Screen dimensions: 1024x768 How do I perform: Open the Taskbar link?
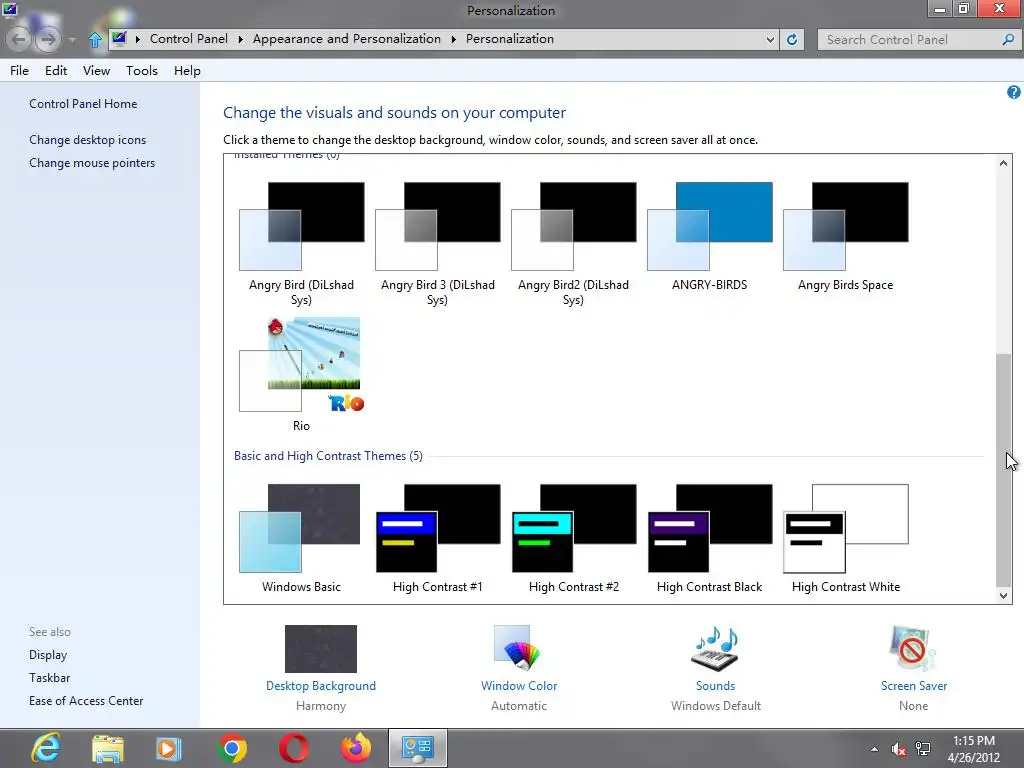(49, 678)
